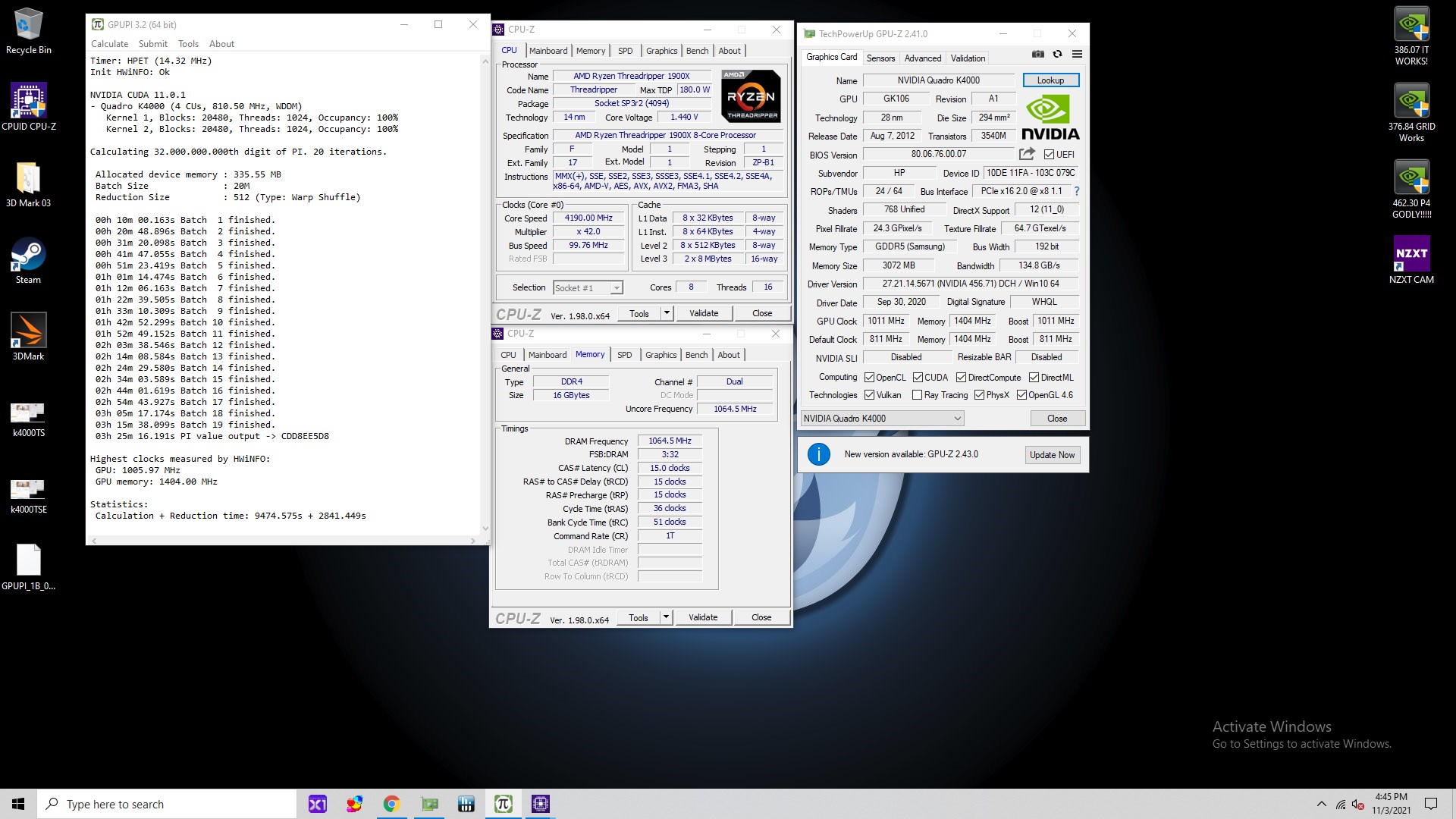Toggle UEFI checkbox in GPU-Z
Screen dimensions: 1456x819
tap(1050, 155)
